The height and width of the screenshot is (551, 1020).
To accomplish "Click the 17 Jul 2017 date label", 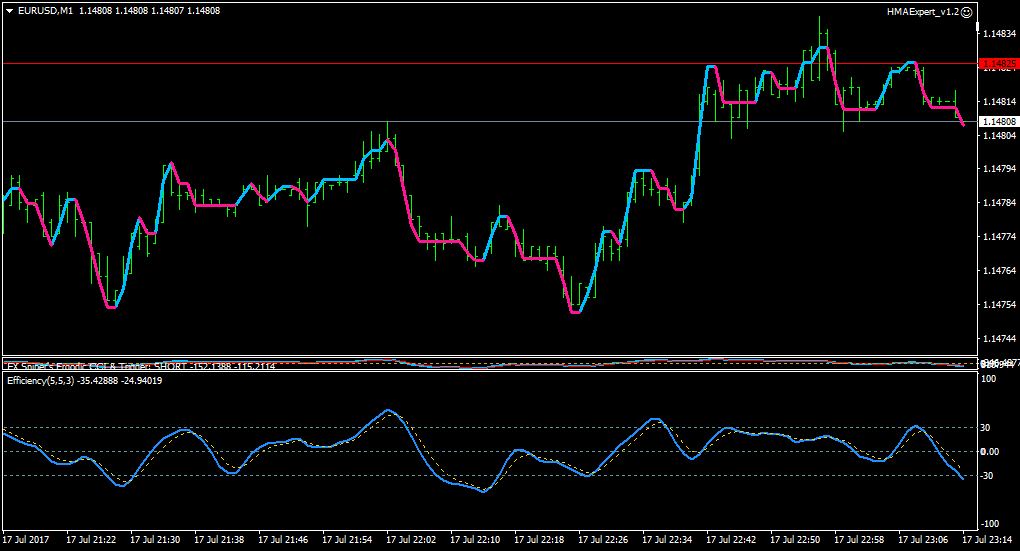I will point(26,539).
